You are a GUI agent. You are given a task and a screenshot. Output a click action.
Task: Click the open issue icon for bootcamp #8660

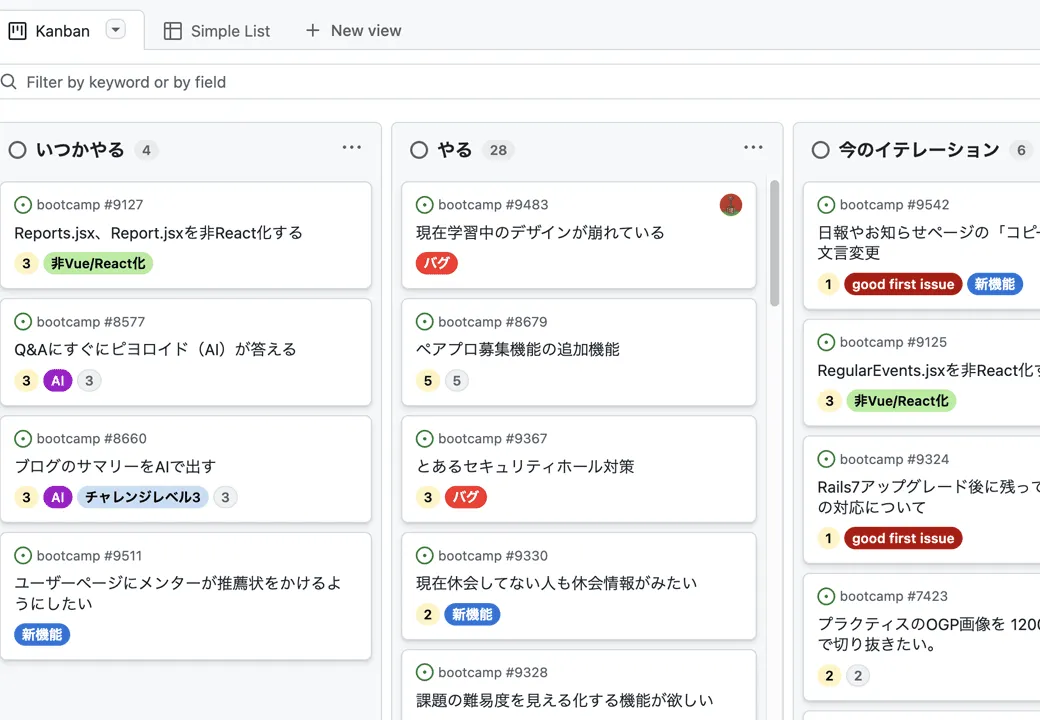pyautogui.click(x=23, y=438)
